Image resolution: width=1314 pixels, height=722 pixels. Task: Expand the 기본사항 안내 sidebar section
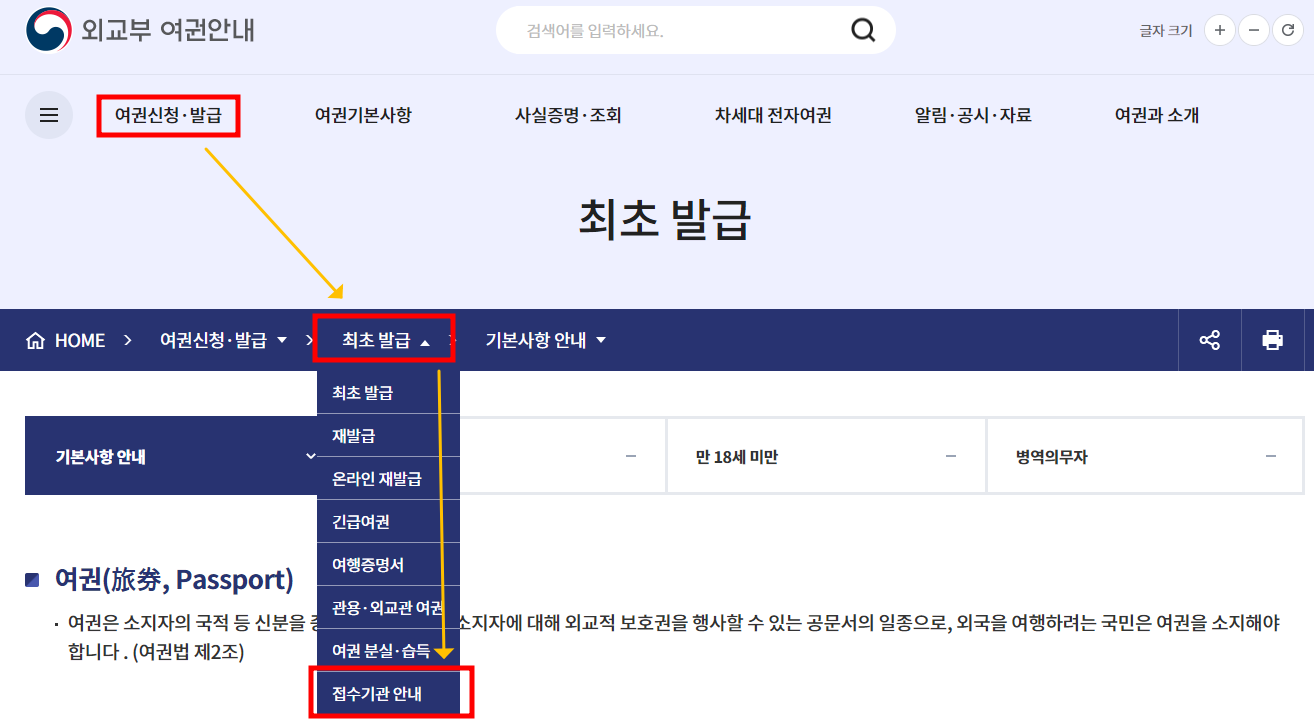(310, 455)
